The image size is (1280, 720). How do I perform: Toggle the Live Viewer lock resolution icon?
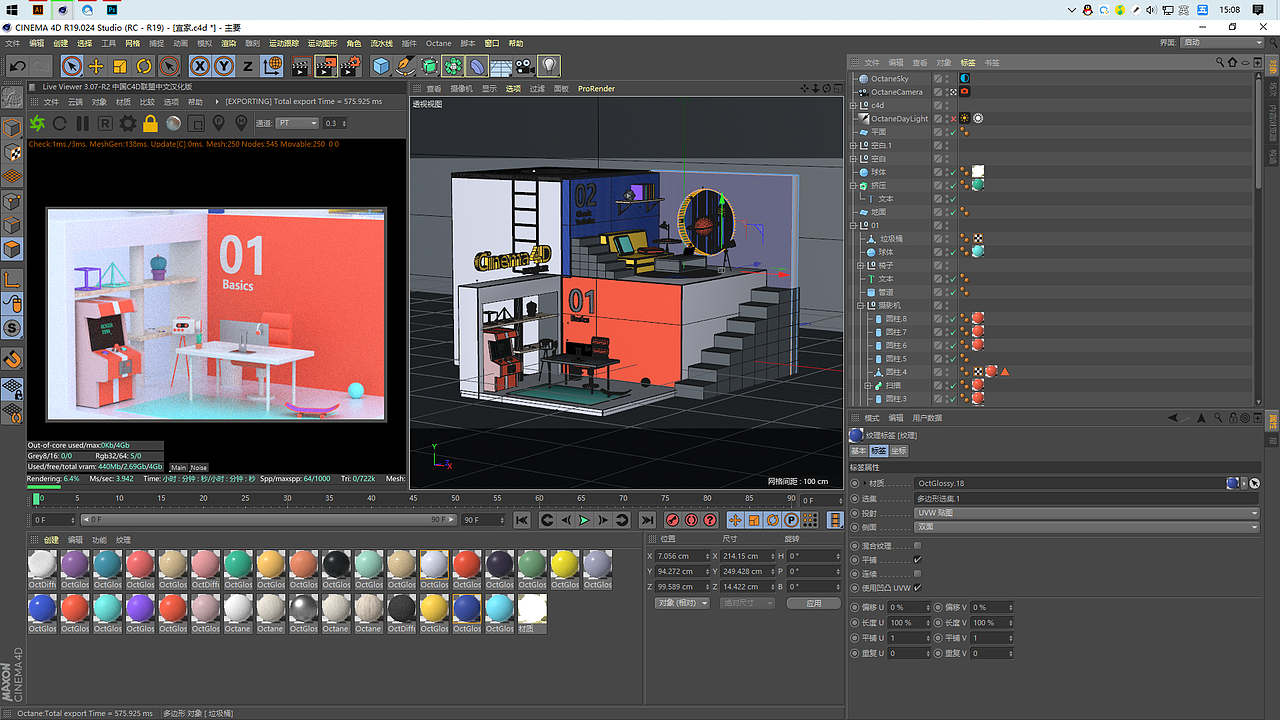click(x=150, y=123)
